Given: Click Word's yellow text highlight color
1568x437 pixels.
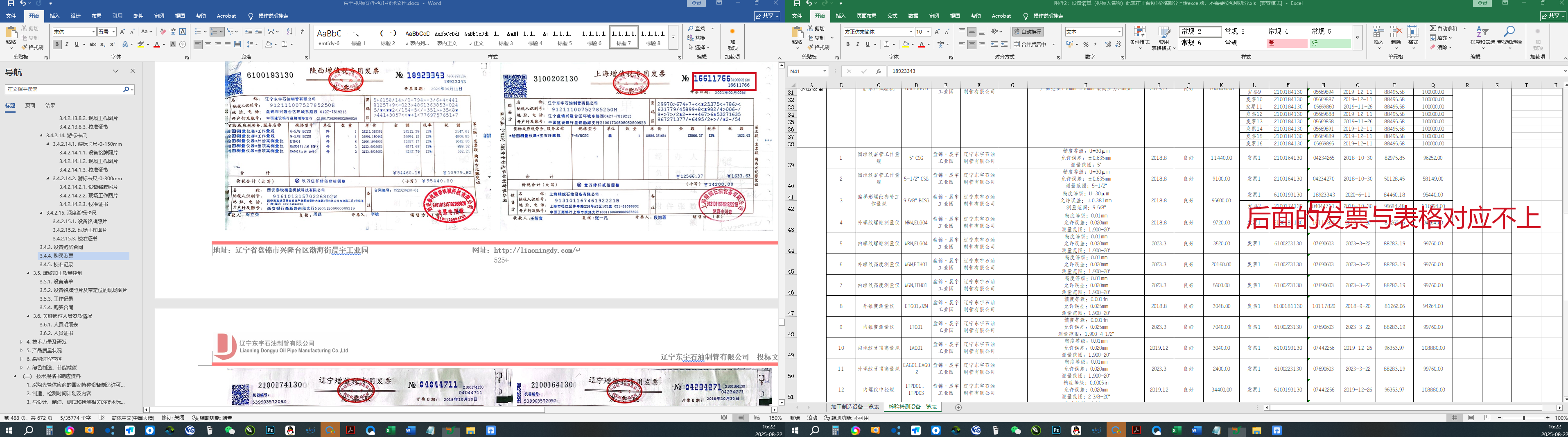Looking at the screenshot, I should click(x=140, y=44).
